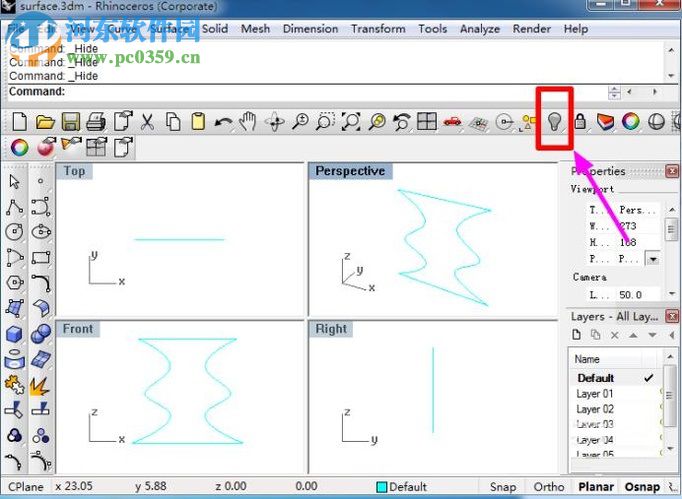Open a file using folder icon
This screenshot has height=499, width=682.
45,122
